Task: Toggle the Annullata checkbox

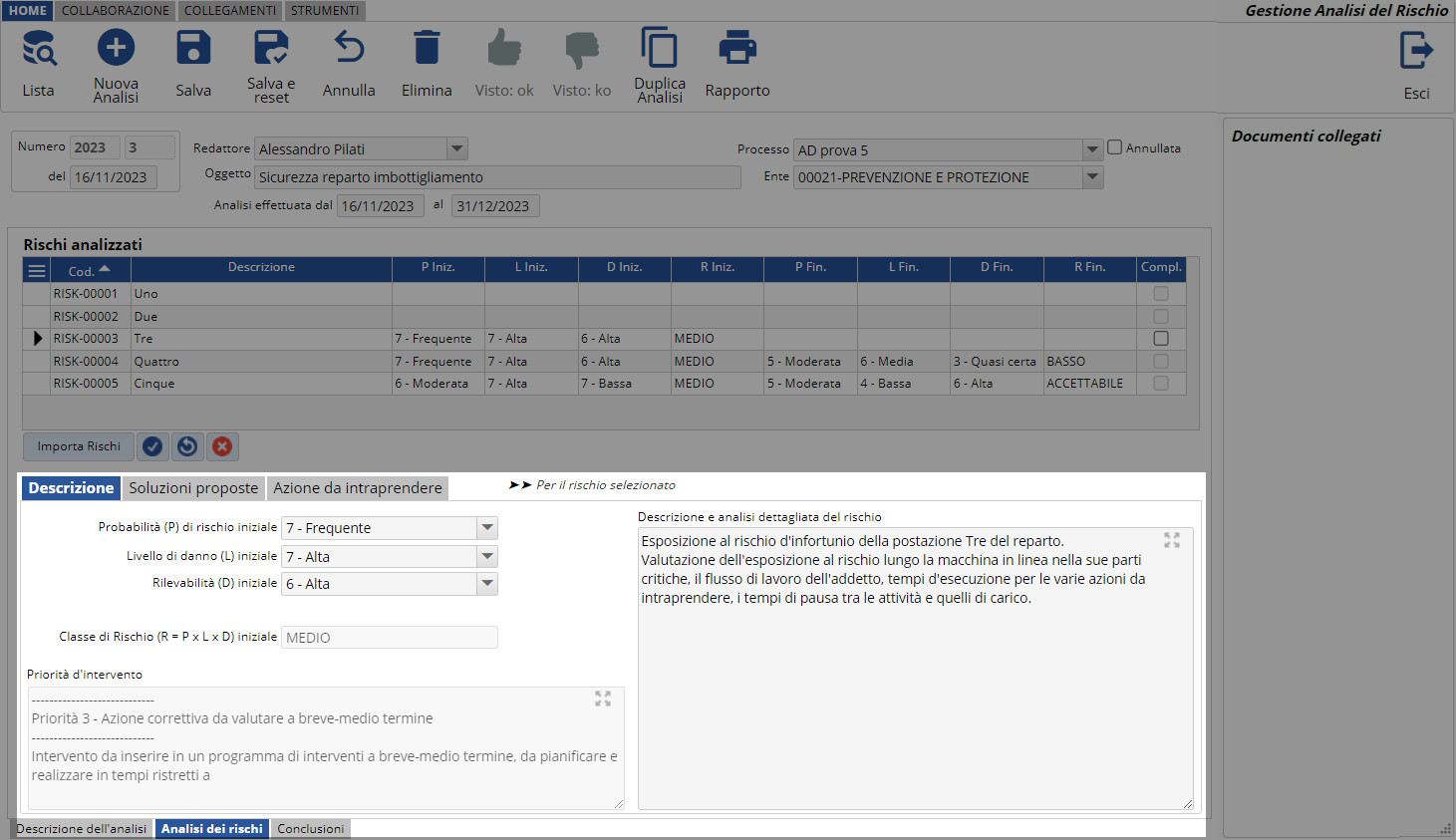Action: coord(1115,147)
